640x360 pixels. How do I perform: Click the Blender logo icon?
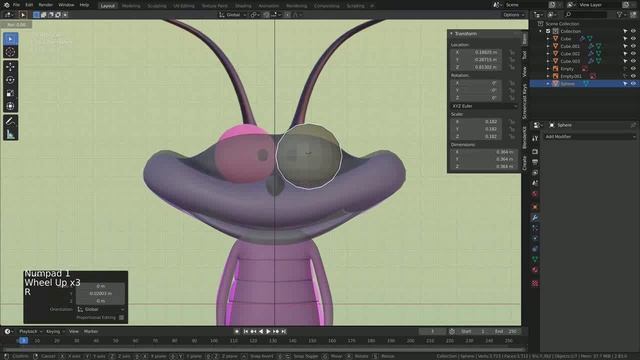tap(6, 5)
